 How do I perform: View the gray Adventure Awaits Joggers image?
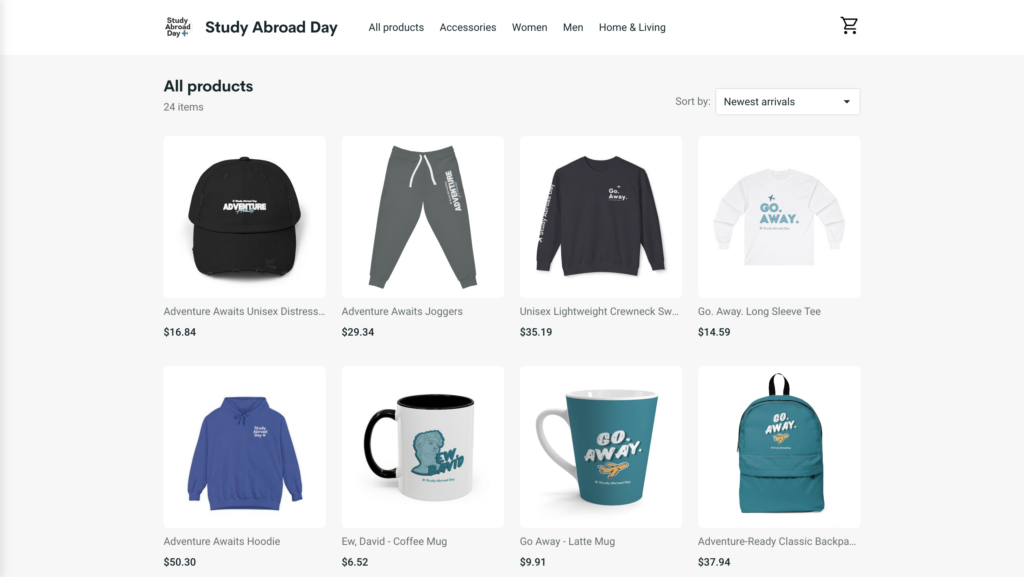click(423, 217)
